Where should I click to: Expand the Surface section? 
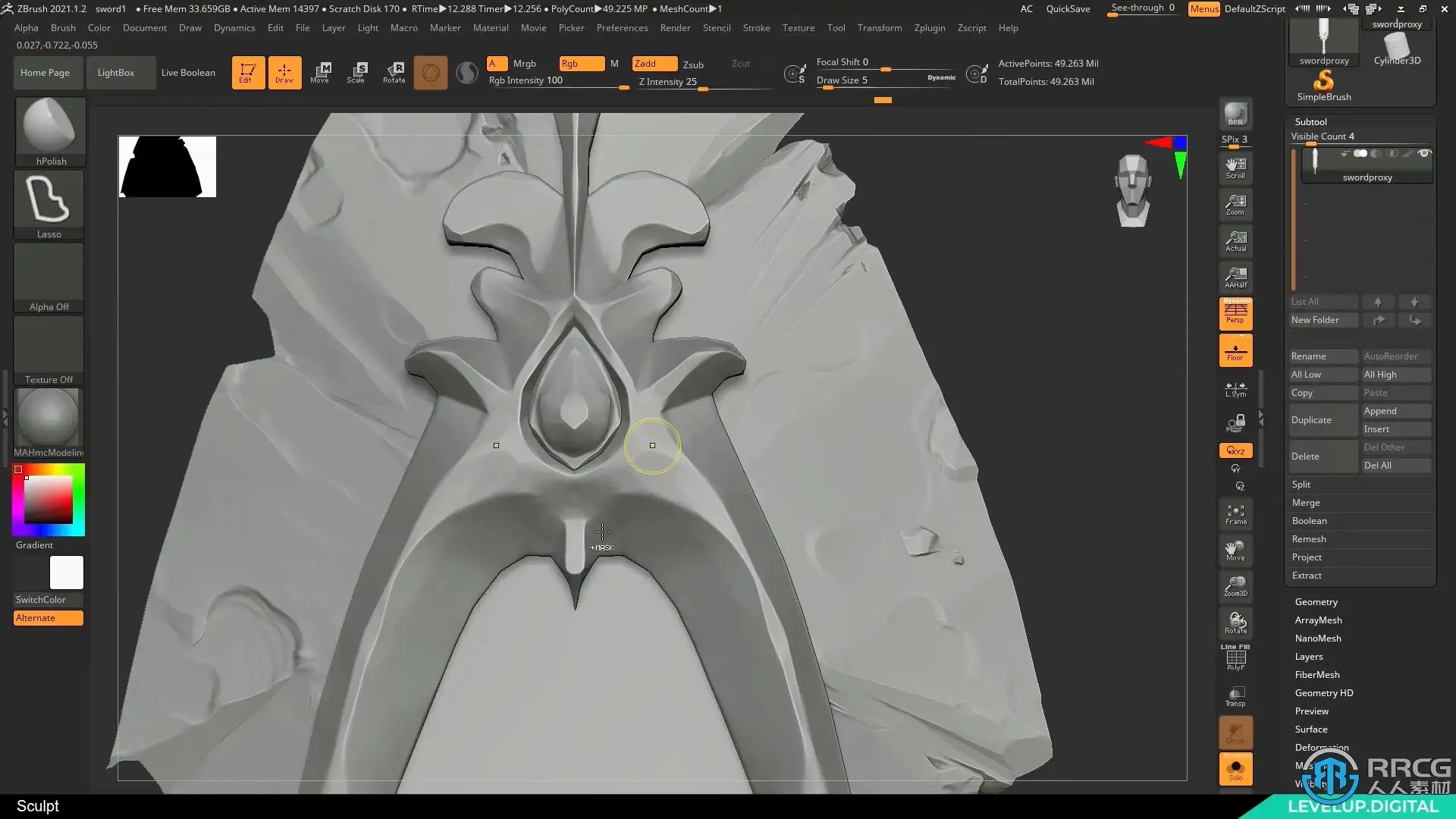(x=1310, y=730)
